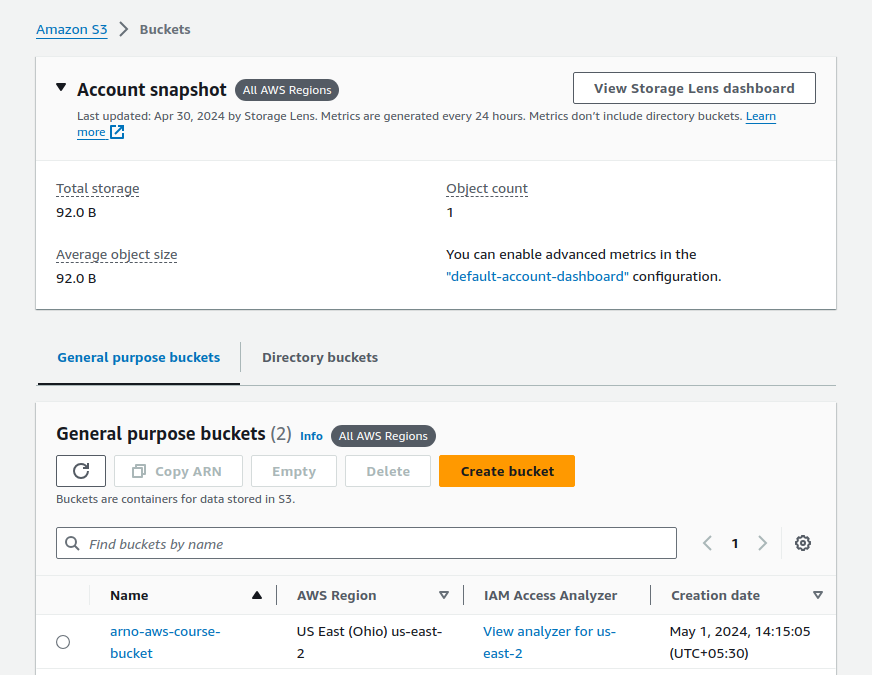The width and height of the screenshot is (872, 675).
Task: Collapse the Account snapshot section
Action: (62, 89)
